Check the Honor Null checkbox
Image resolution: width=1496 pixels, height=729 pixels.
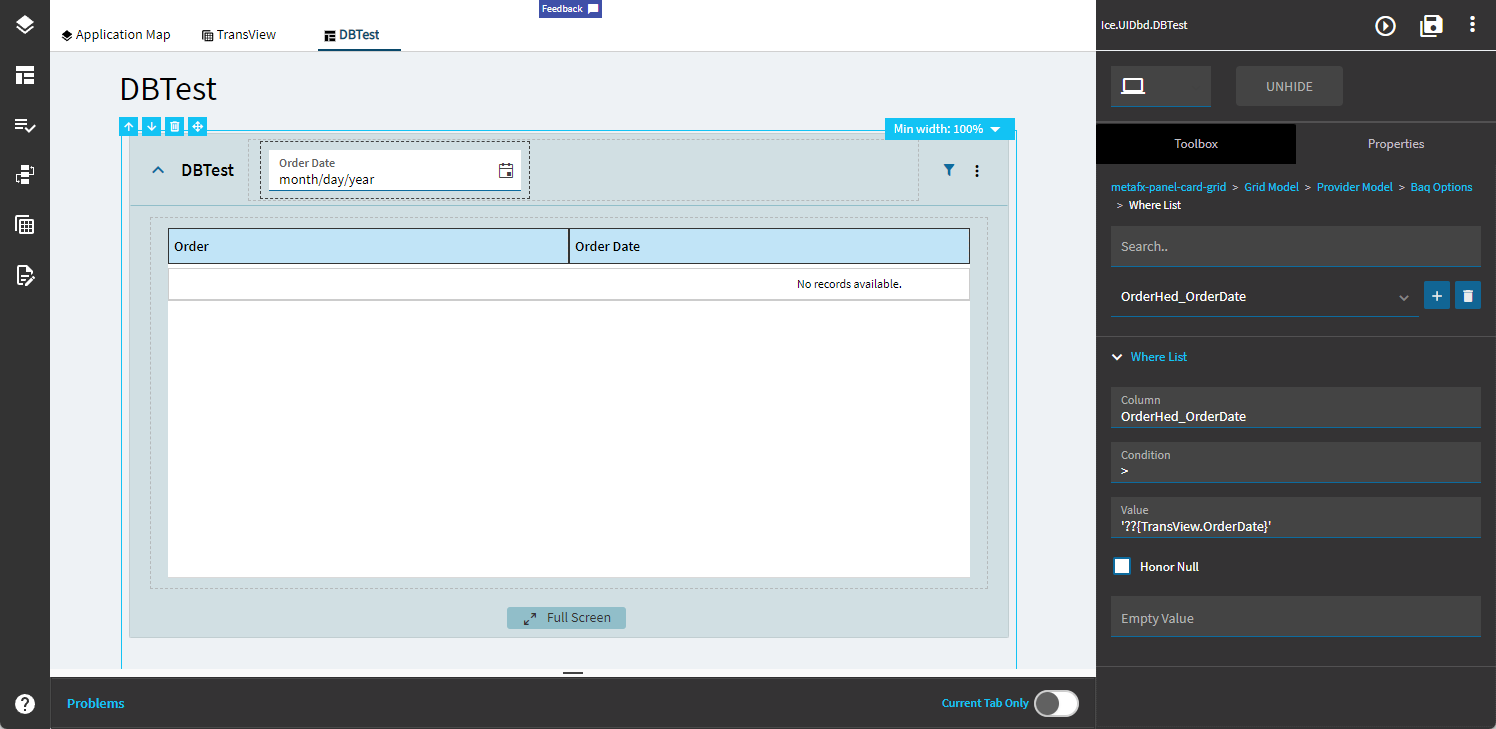(x=1122, y=566)
